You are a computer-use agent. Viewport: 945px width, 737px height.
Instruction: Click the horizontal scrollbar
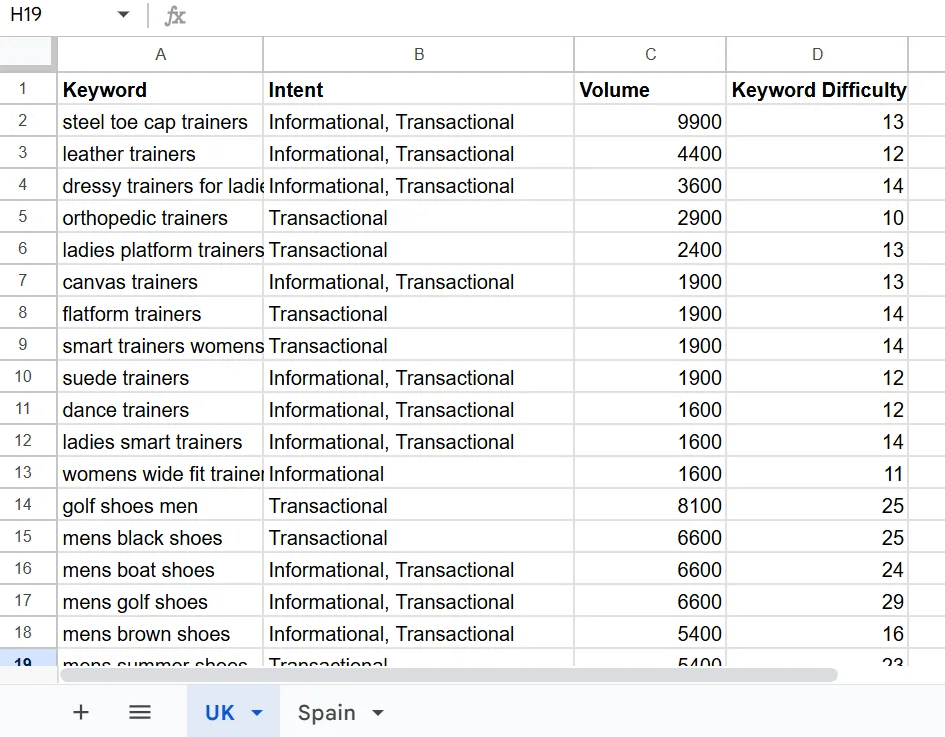coord(448,675)
